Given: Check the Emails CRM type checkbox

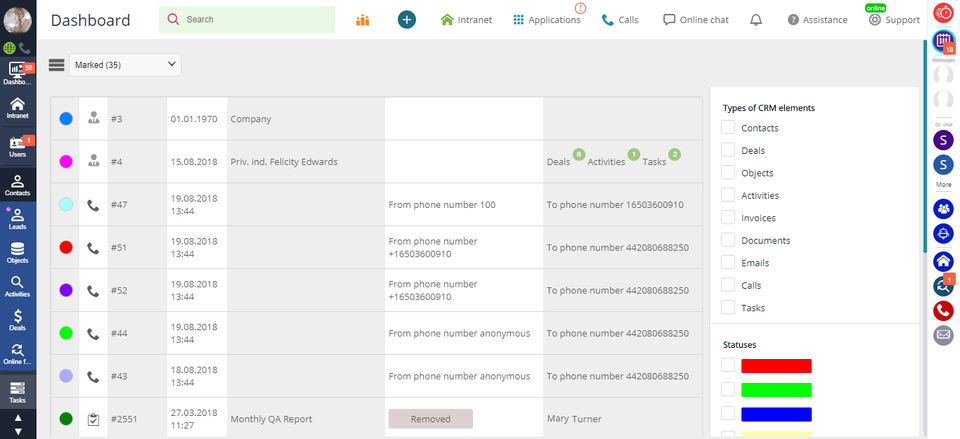Looking at the screenshot, I should pos(728,262).
